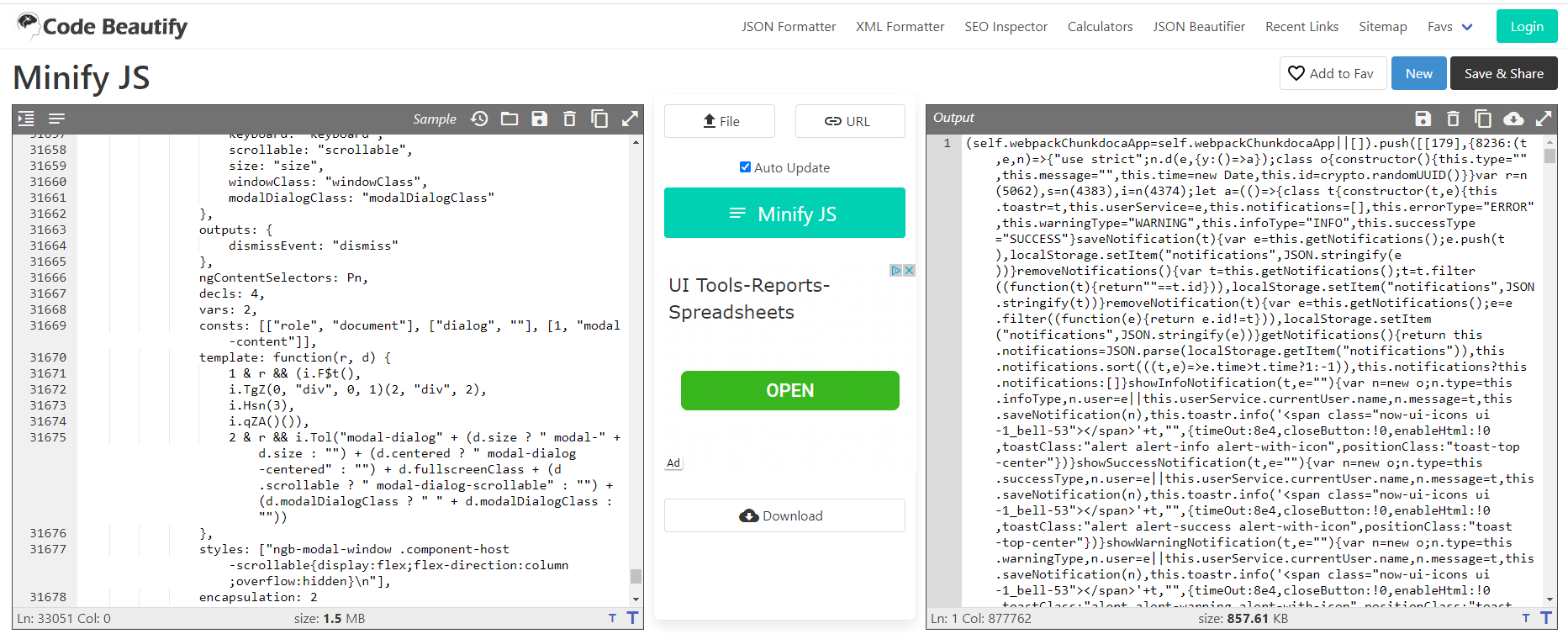Image resolution: width=1568 pixels, height=634 pixels.
Task: Click the word wrap lines icon in input toolbar
Action: 56,119
